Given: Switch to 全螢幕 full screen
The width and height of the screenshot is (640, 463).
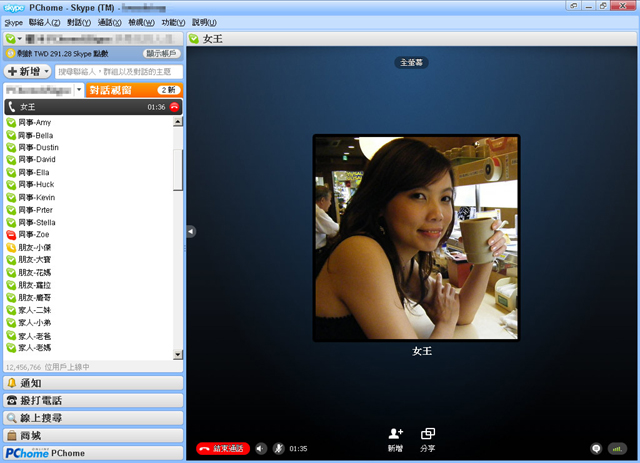Looking at the screenshot, I should [411, 62].
